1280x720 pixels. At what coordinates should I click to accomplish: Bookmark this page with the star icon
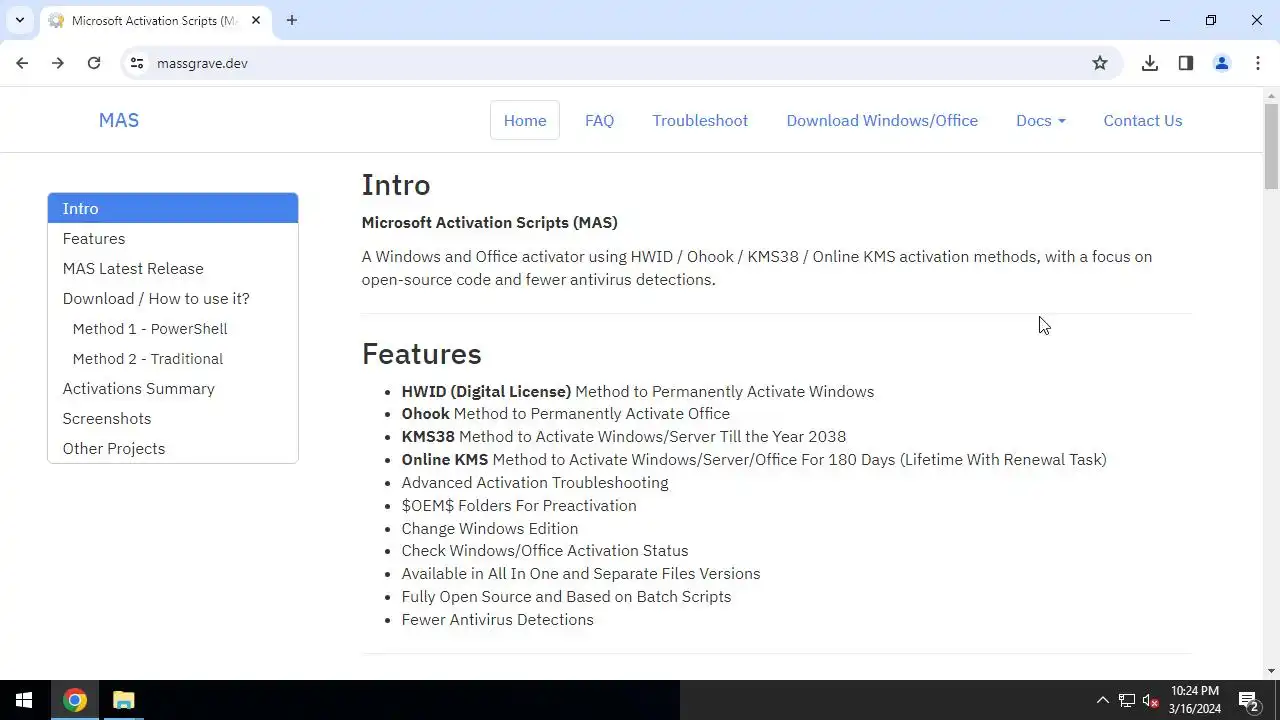coord(1100,63)
